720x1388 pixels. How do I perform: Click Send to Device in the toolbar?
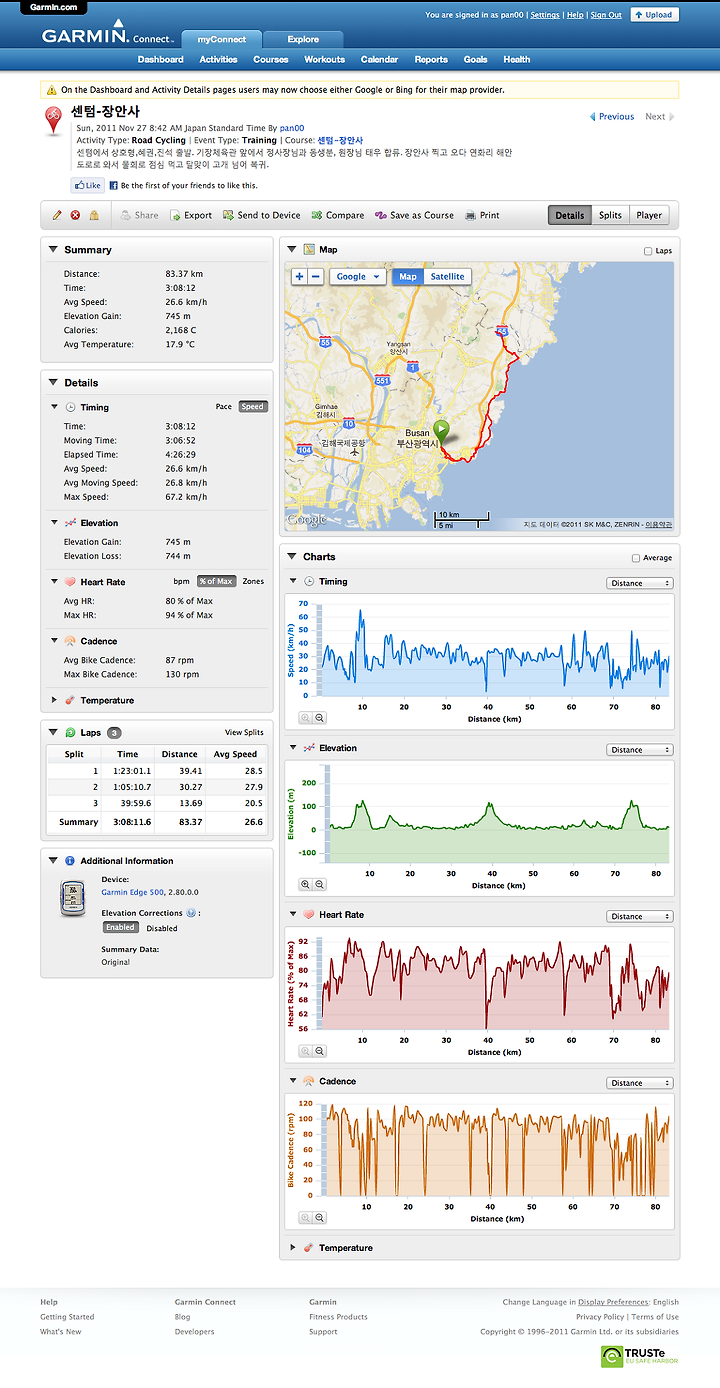[x=261, y=215]
